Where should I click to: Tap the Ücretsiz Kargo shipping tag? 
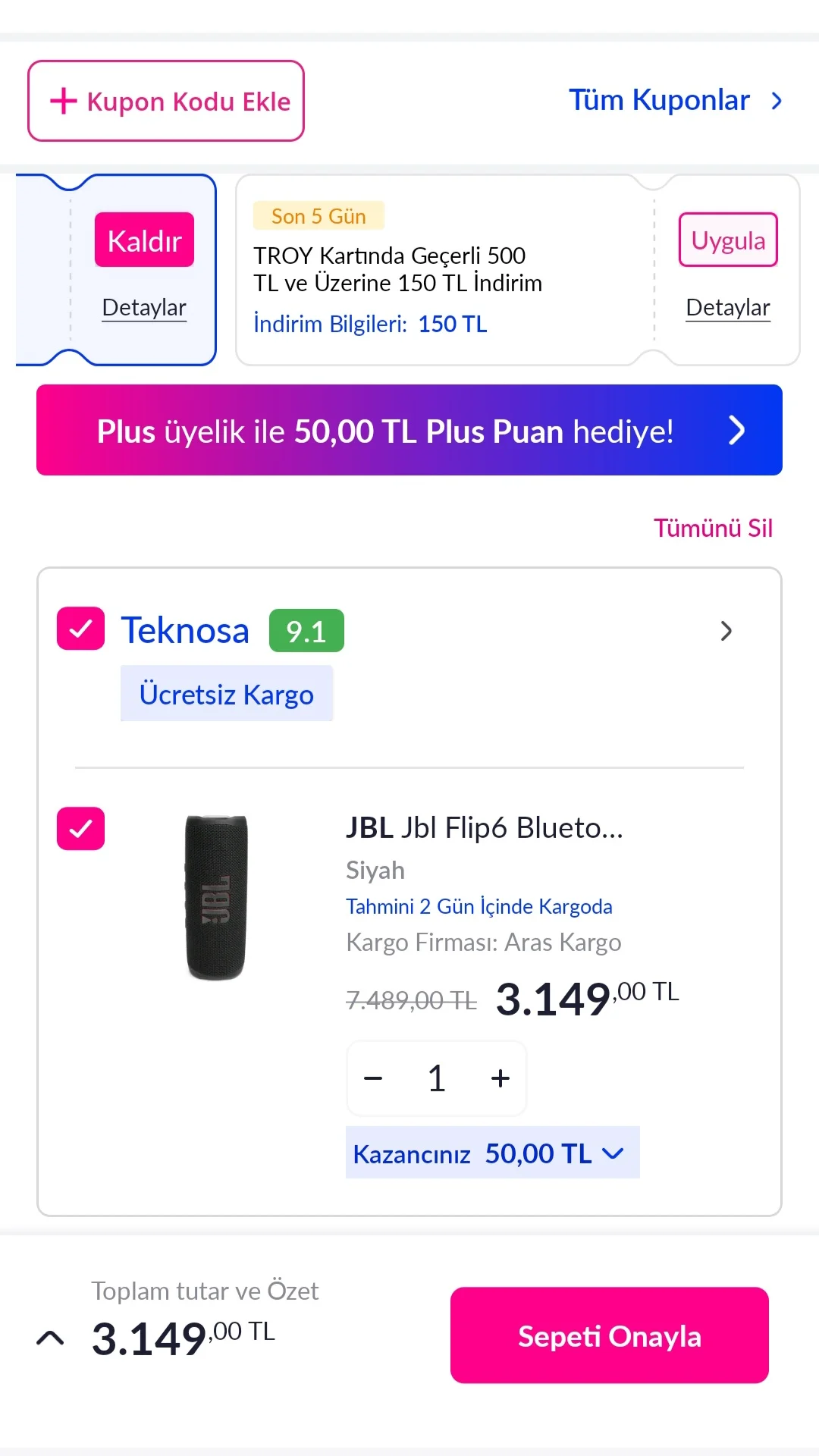pyautogui.click(x=226, y=694)
